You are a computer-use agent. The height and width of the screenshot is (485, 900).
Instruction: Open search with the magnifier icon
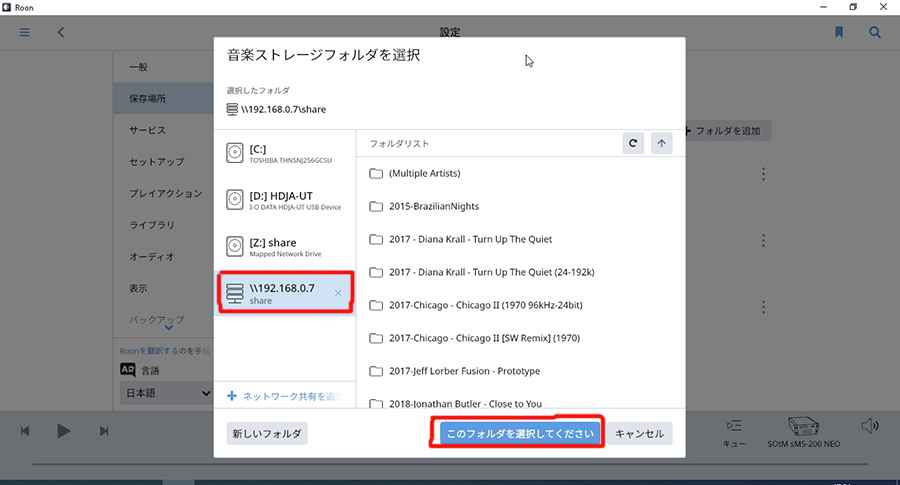point(875,32)
